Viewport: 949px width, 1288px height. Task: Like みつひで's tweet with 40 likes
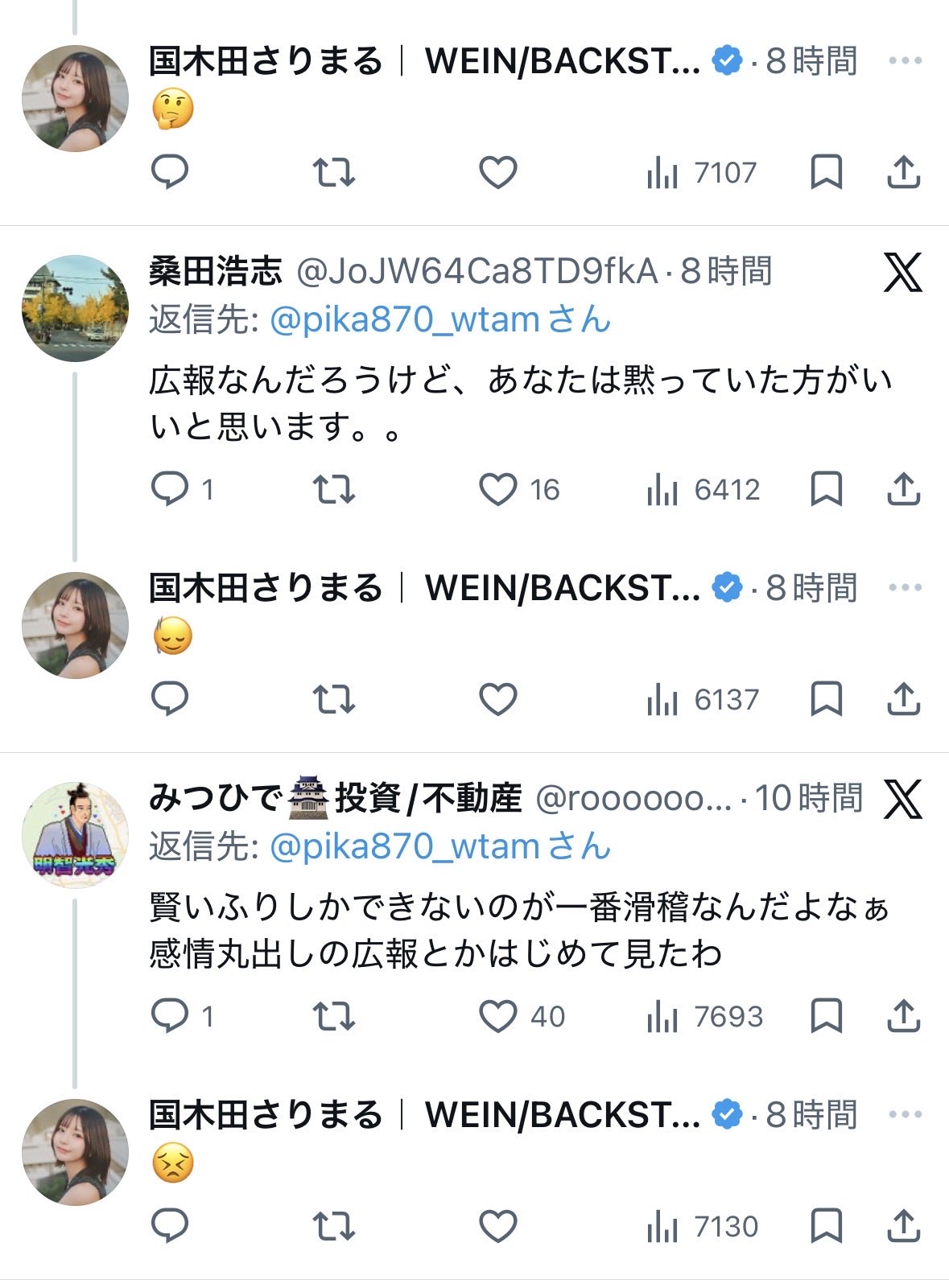point(498,1016)
